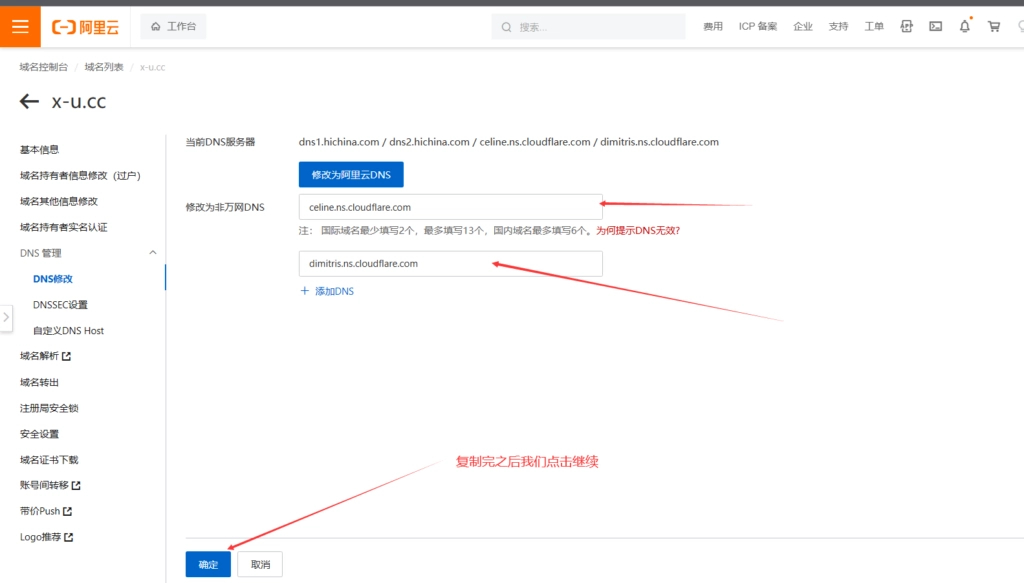Open 注册局安全锁 in the sidebar

[49, 408]
